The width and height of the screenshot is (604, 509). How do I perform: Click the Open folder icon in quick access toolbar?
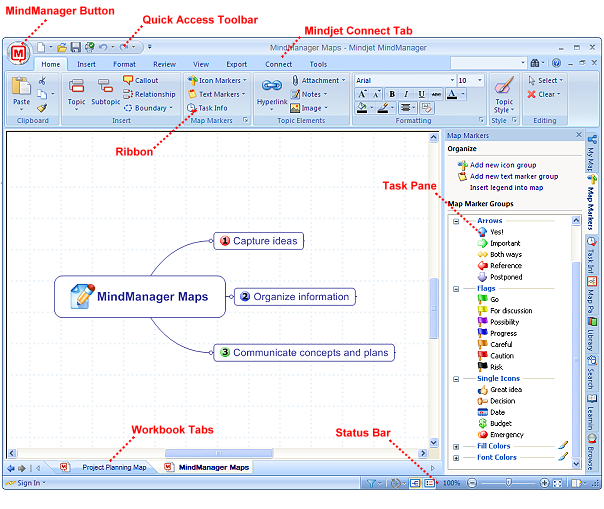62,47
